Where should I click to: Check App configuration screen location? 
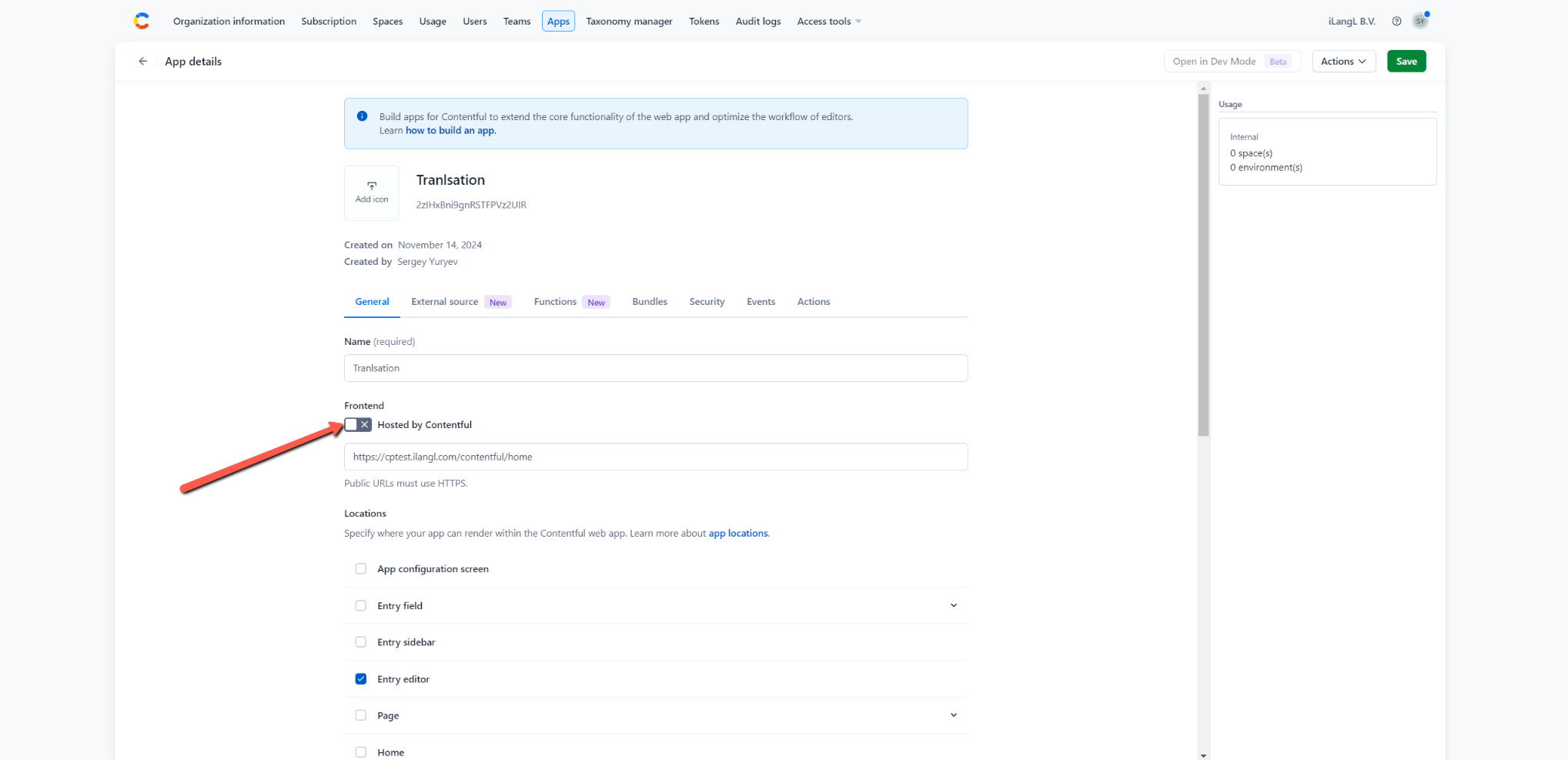(361, 569)
